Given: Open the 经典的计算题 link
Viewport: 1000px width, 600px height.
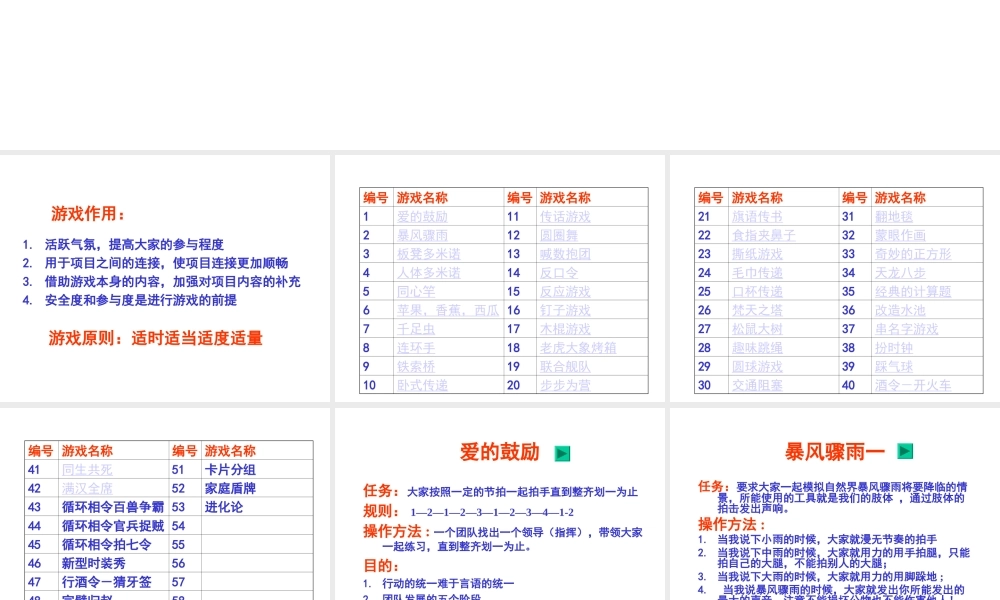Looking at the screenshot, I should tap(913, 291).
